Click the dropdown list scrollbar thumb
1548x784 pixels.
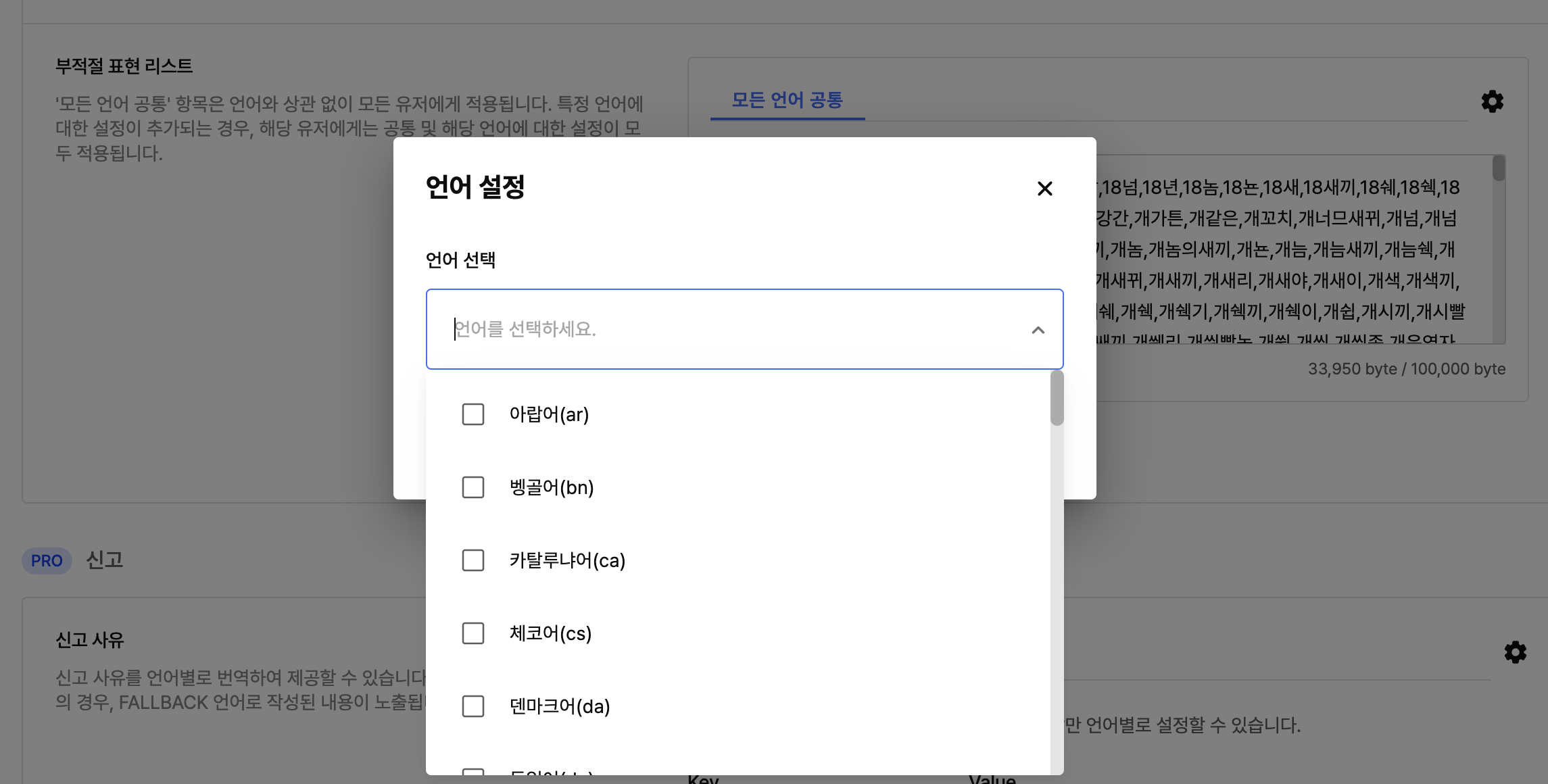(x=1057, y=399)
